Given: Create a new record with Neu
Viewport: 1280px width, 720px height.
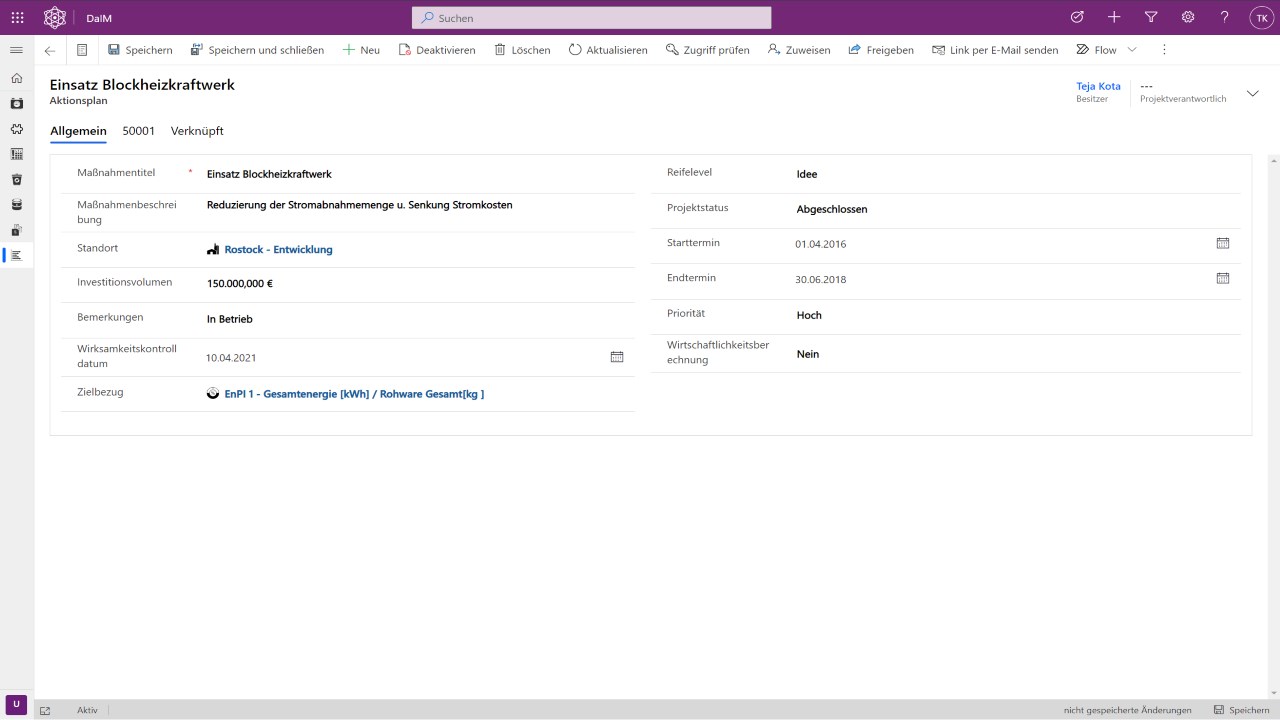Looking at the screenshot, I should click(x=361, y=50).
